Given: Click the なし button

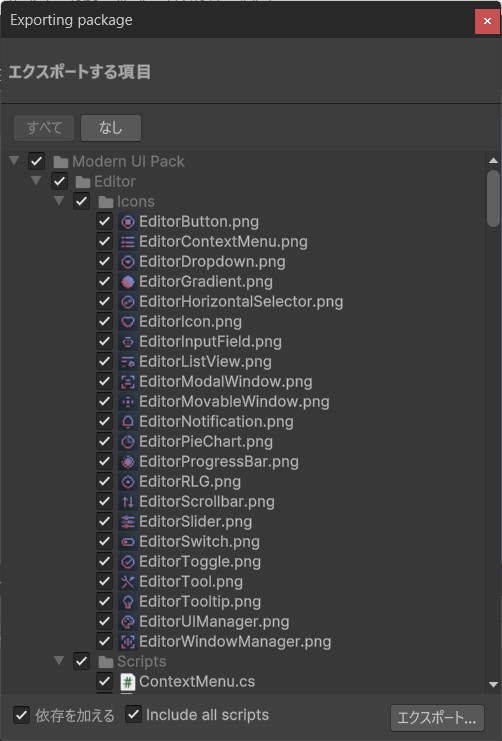Looking at the screenshot, I should (x=111, y=128).
